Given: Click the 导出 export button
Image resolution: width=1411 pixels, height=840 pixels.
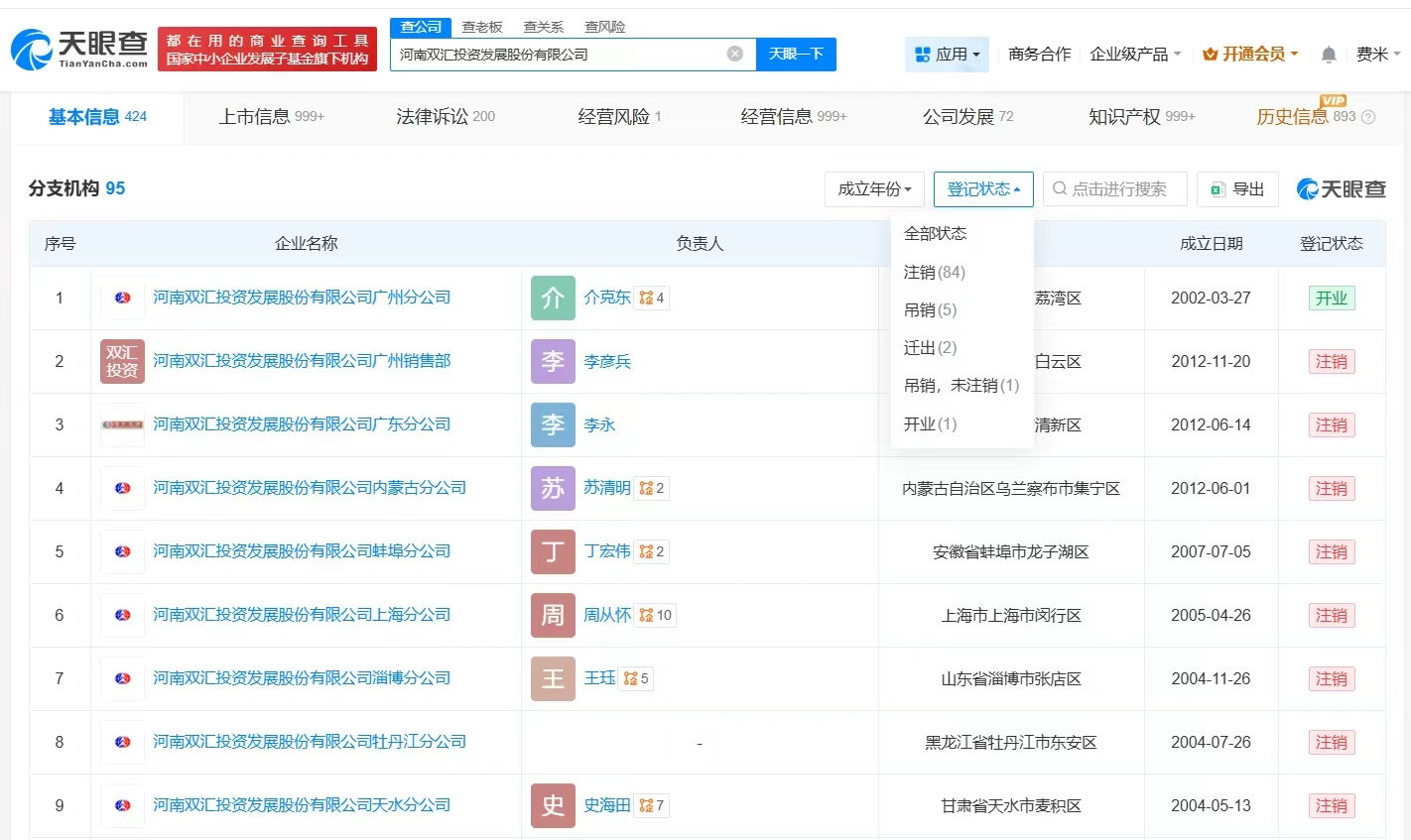Looking at the screenshot, I should pyautogui.click(x=1237, y=189).
